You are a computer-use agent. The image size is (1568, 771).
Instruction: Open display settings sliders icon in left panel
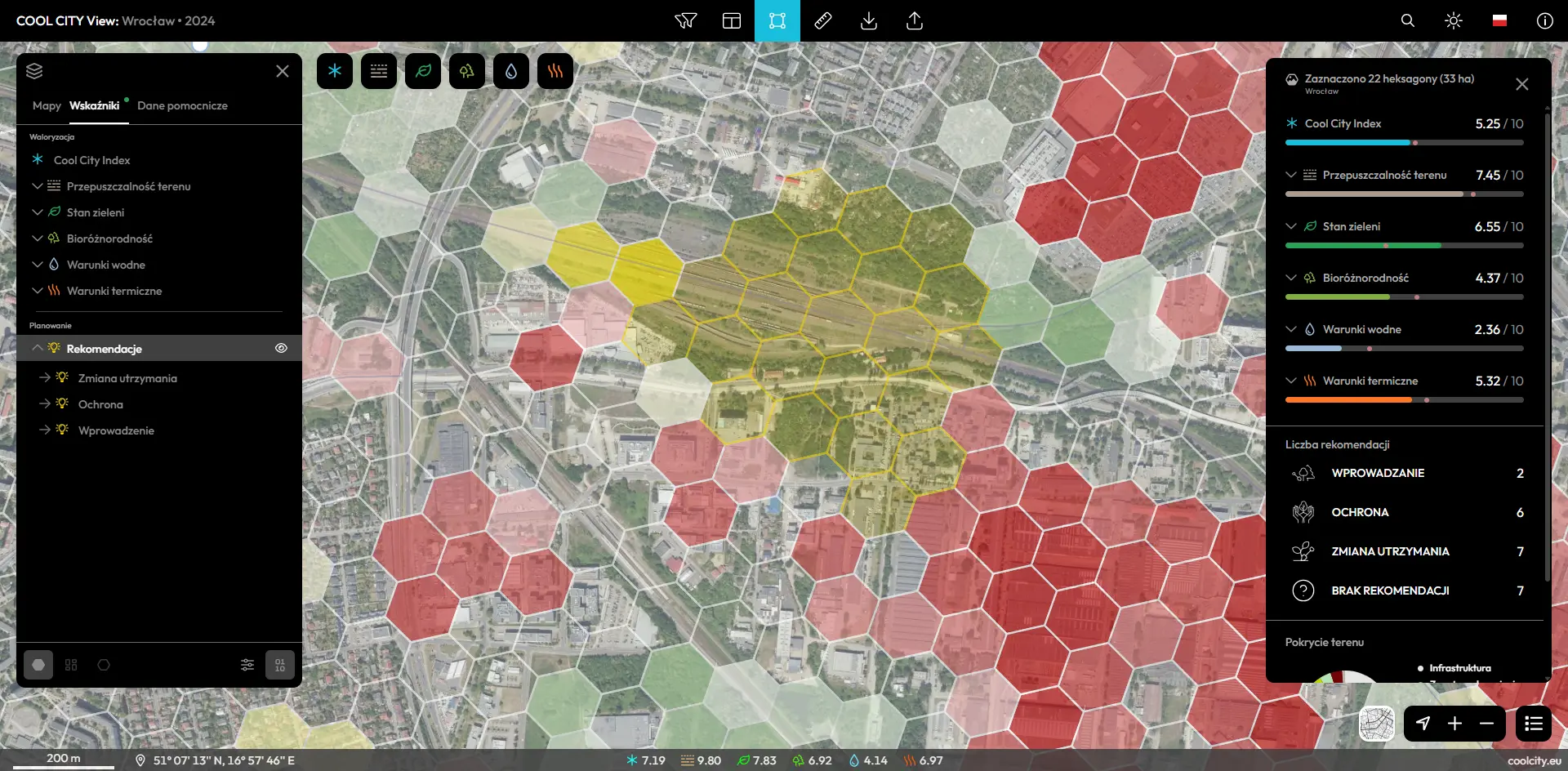[x=247, y=665]
